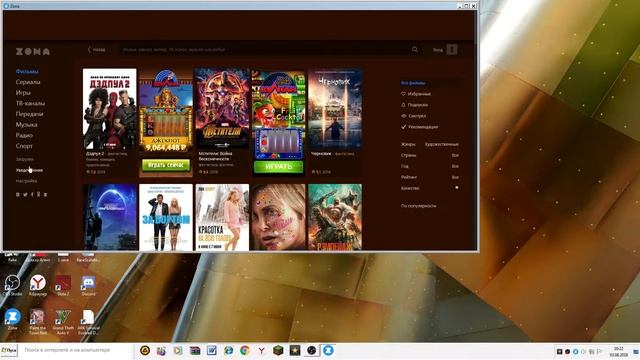Select Спорт in the sidebar menu
The image size is (640, 360).
pyautogui.click(x=24, y=146)
